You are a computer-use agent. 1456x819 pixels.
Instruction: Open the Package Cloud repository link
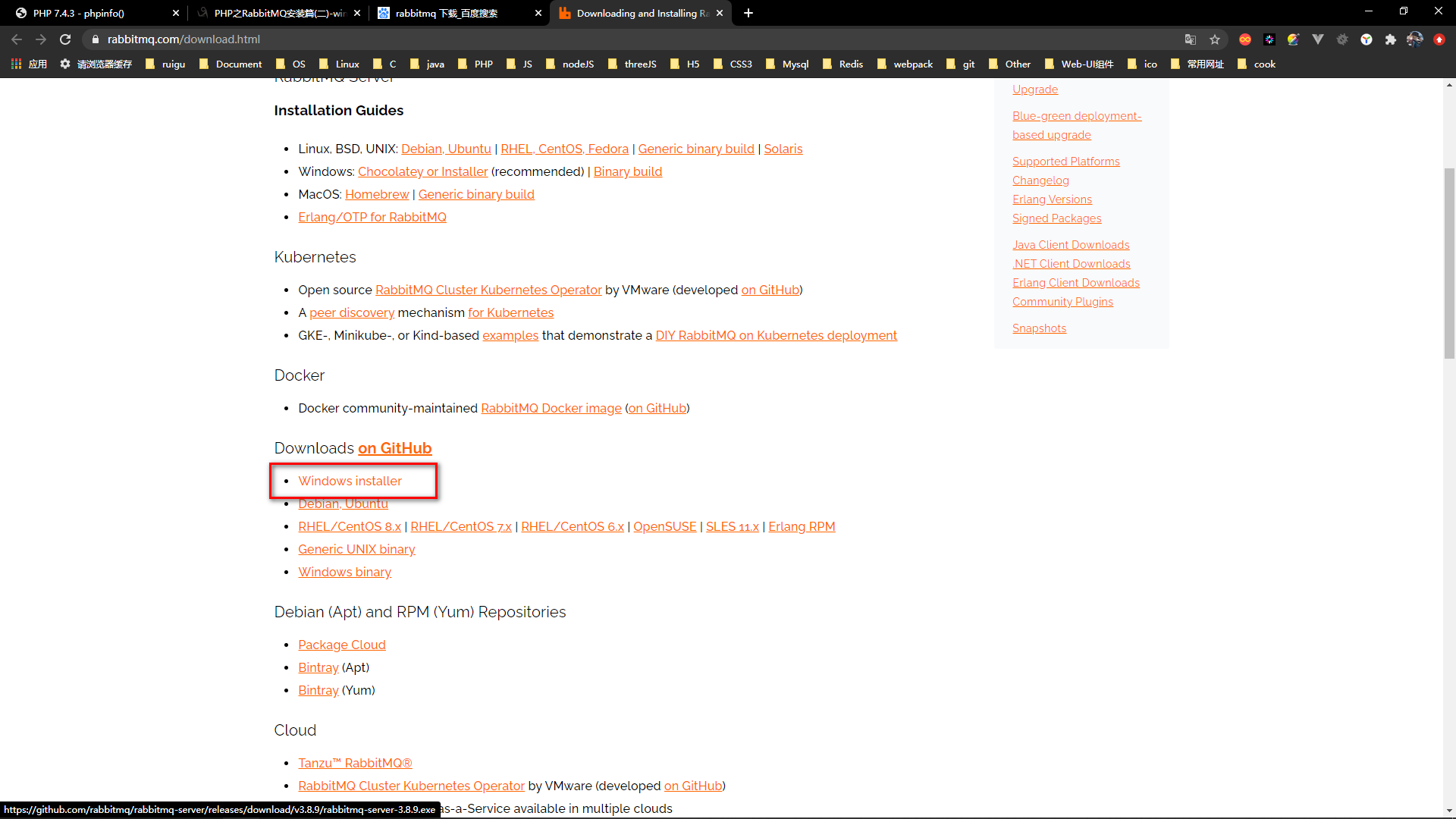tap(341, 645)
